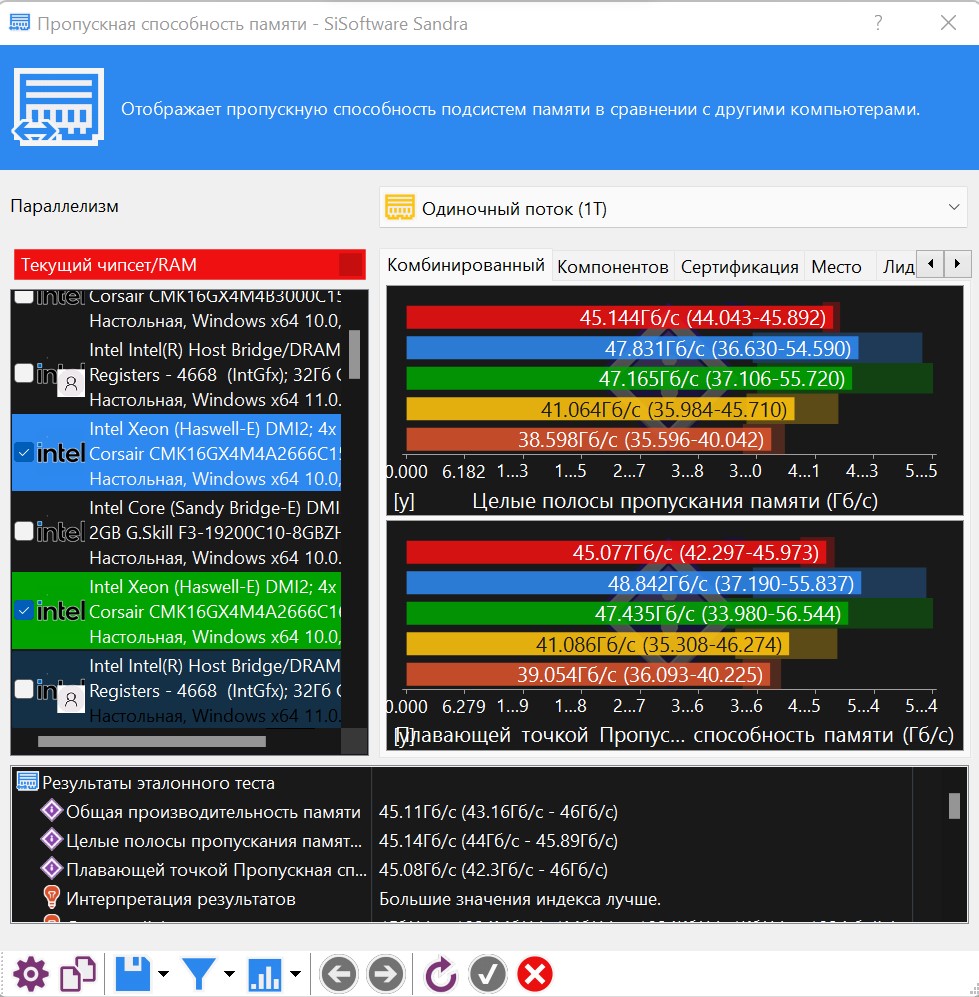This screenshot has height=997, width=979.
Task: Click the SiSoftware Sandra title bar icon
Action: click(19, 23)
